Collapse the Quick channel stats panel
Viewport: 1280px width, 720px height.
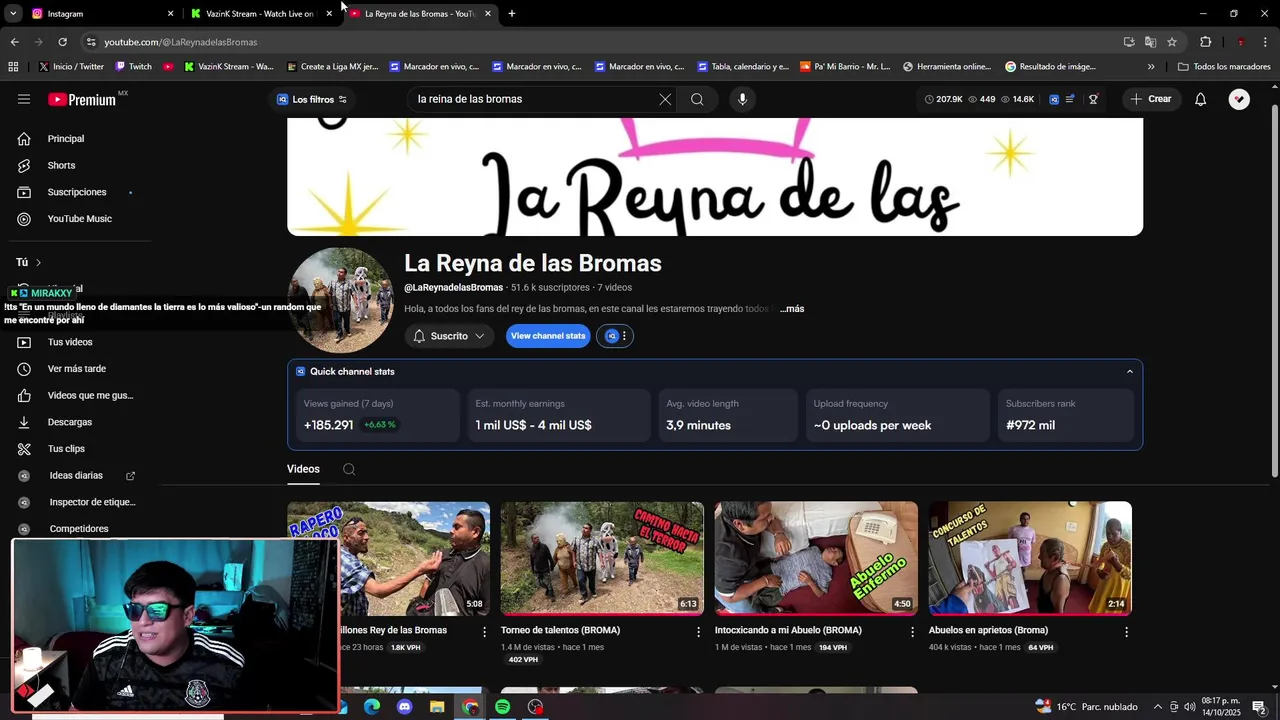tap(1130, 372)
